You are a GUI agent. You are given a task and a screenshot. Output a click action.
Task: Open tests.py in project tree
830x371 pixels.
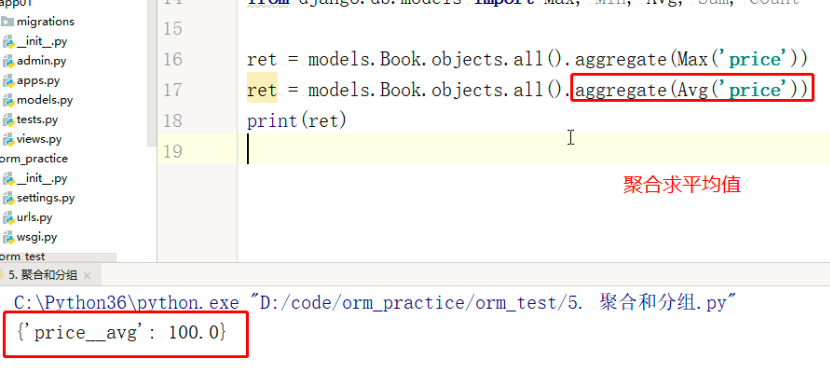[x=37, y=120]
